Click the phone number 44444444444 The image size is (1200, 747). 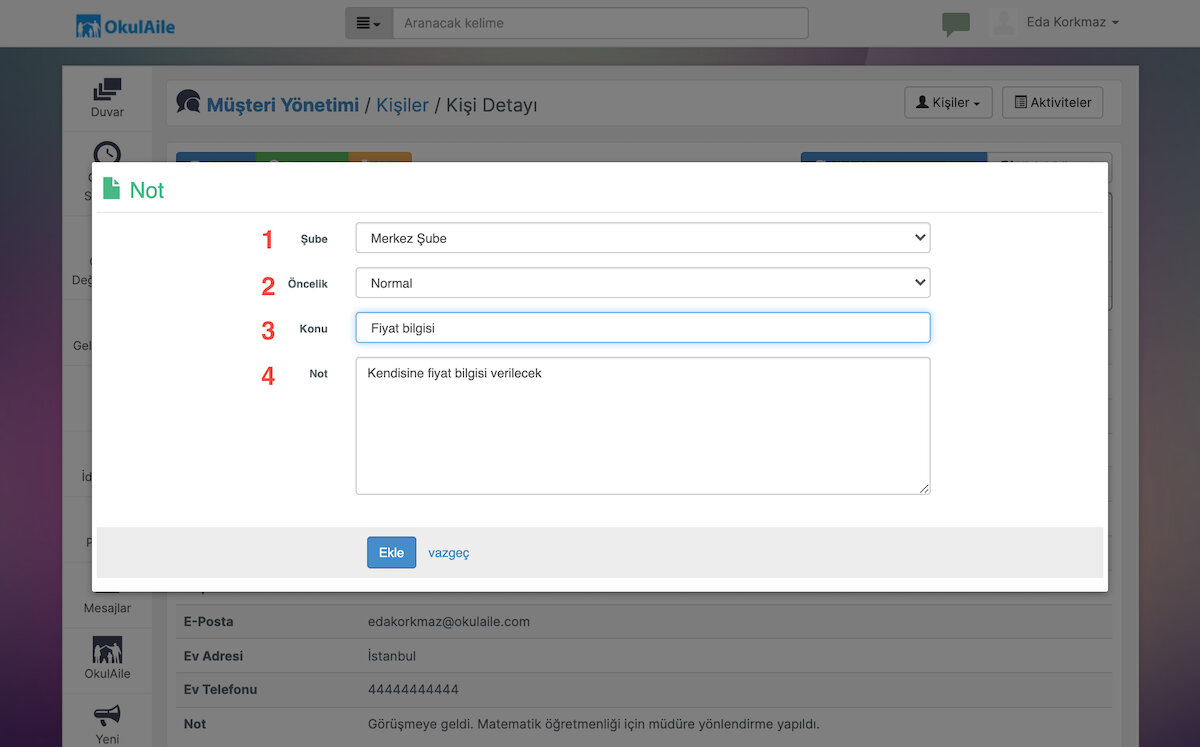(x=413, y=690)
